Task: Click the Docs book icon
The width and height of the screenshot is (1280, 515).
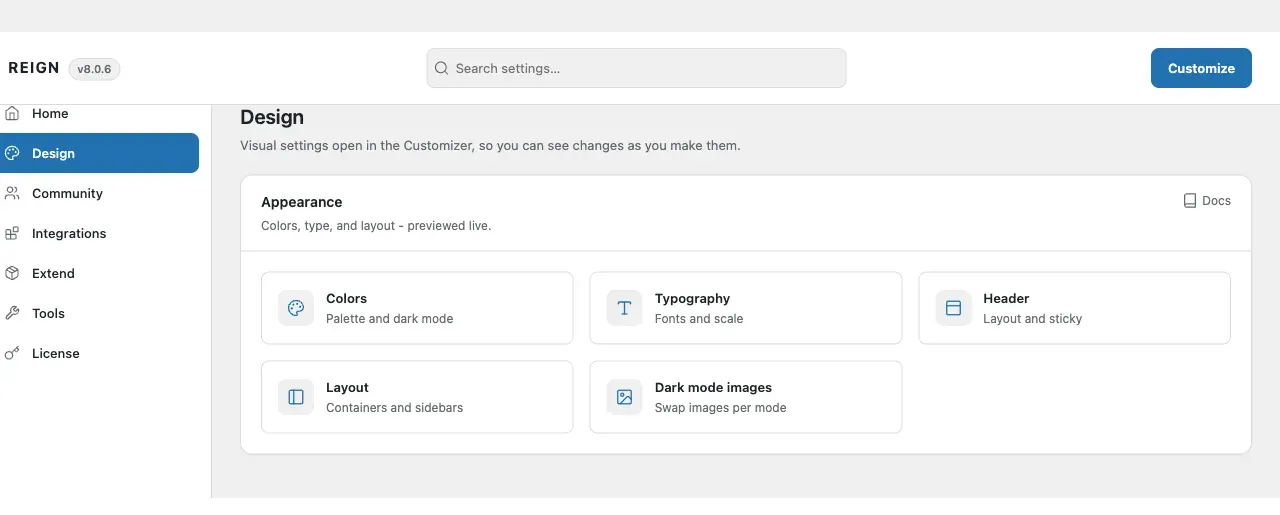Action: 1190,201
